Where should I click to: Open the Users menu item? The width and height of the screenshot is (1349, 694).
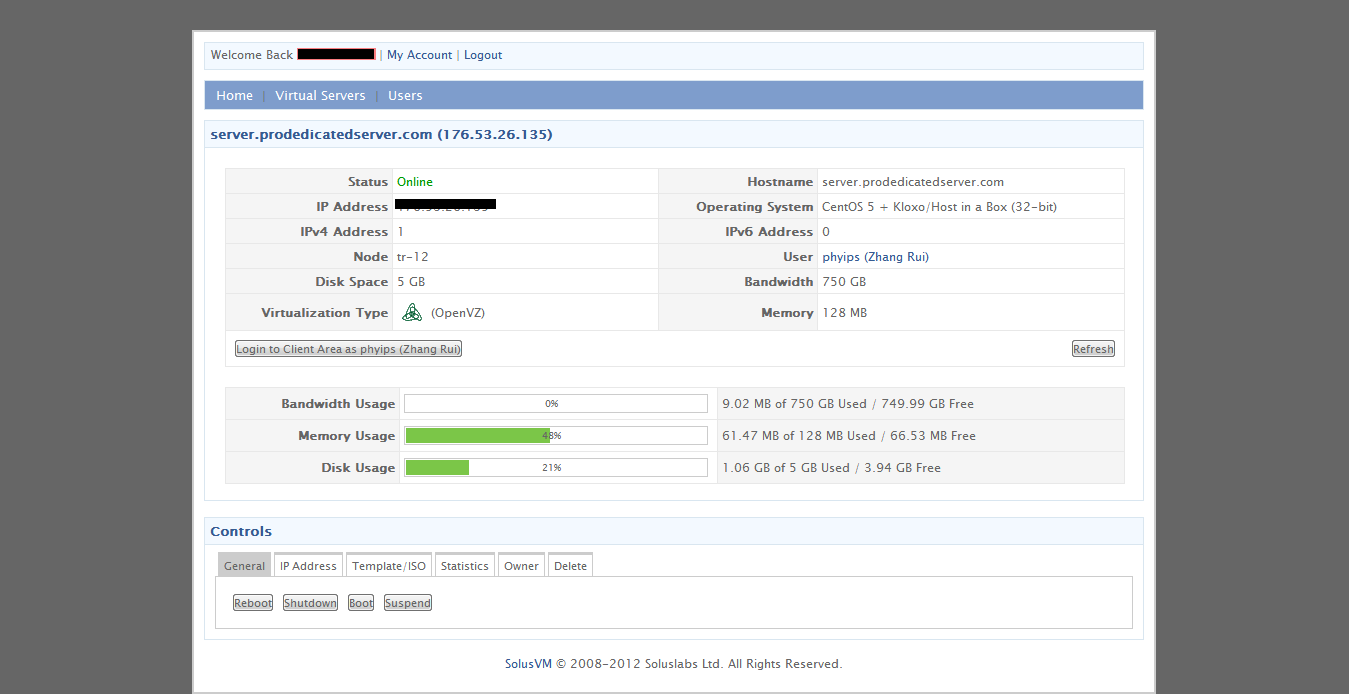405,96
